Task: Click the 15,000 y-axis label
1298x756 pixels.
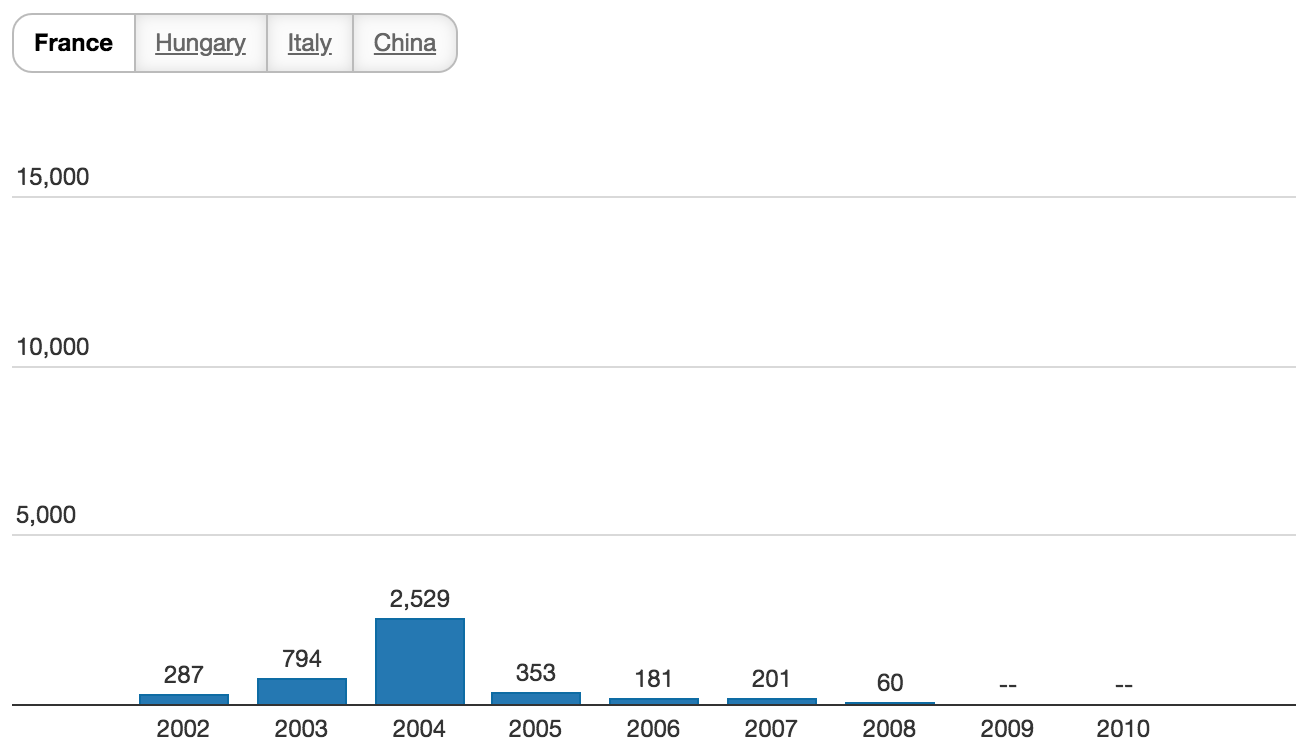Action: (53, 177)
